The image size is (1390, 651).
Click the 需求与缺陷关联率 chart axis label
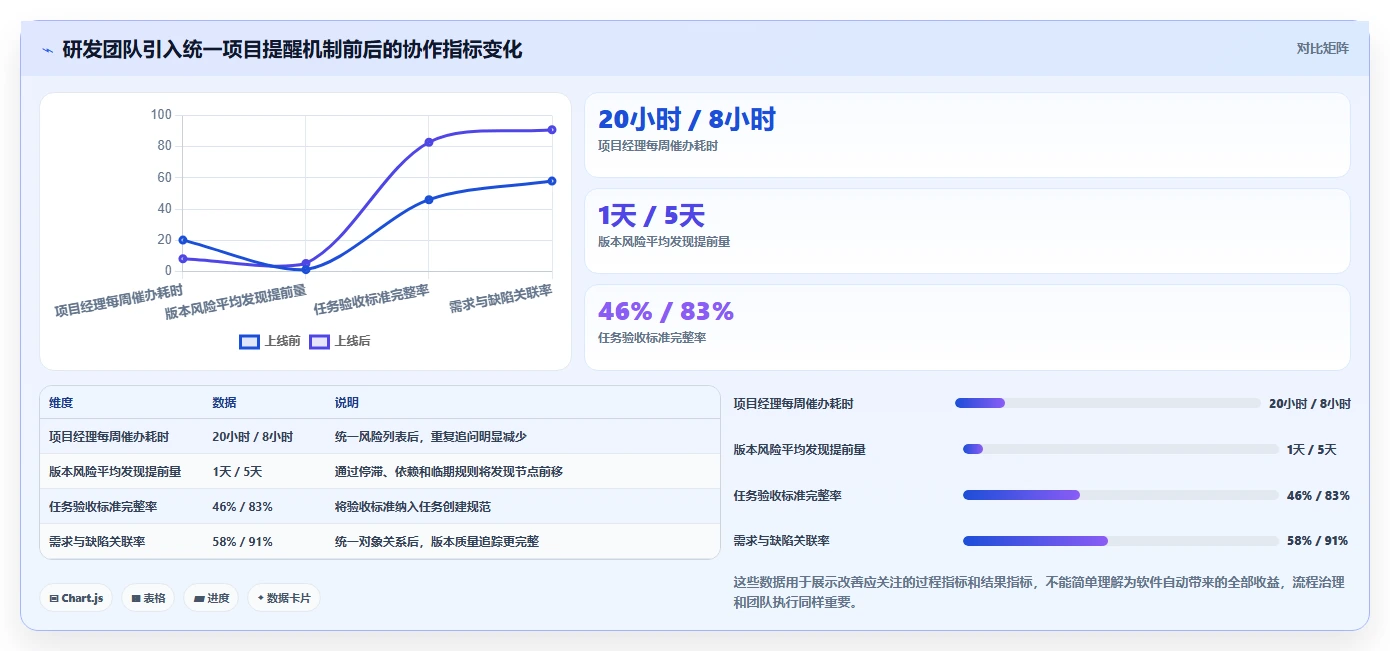pos(501,298)
